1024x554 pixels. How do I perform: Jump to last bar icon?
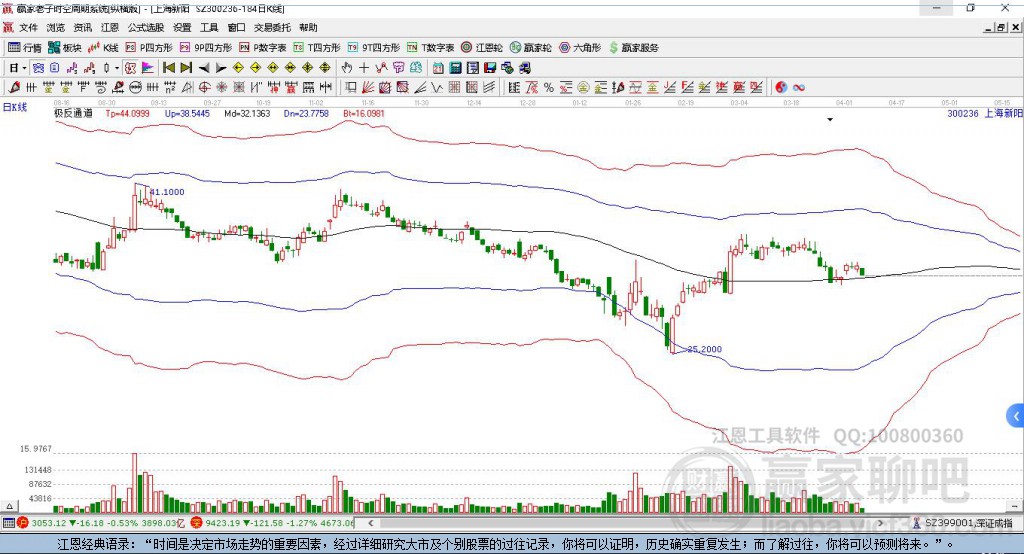(186, 68)
